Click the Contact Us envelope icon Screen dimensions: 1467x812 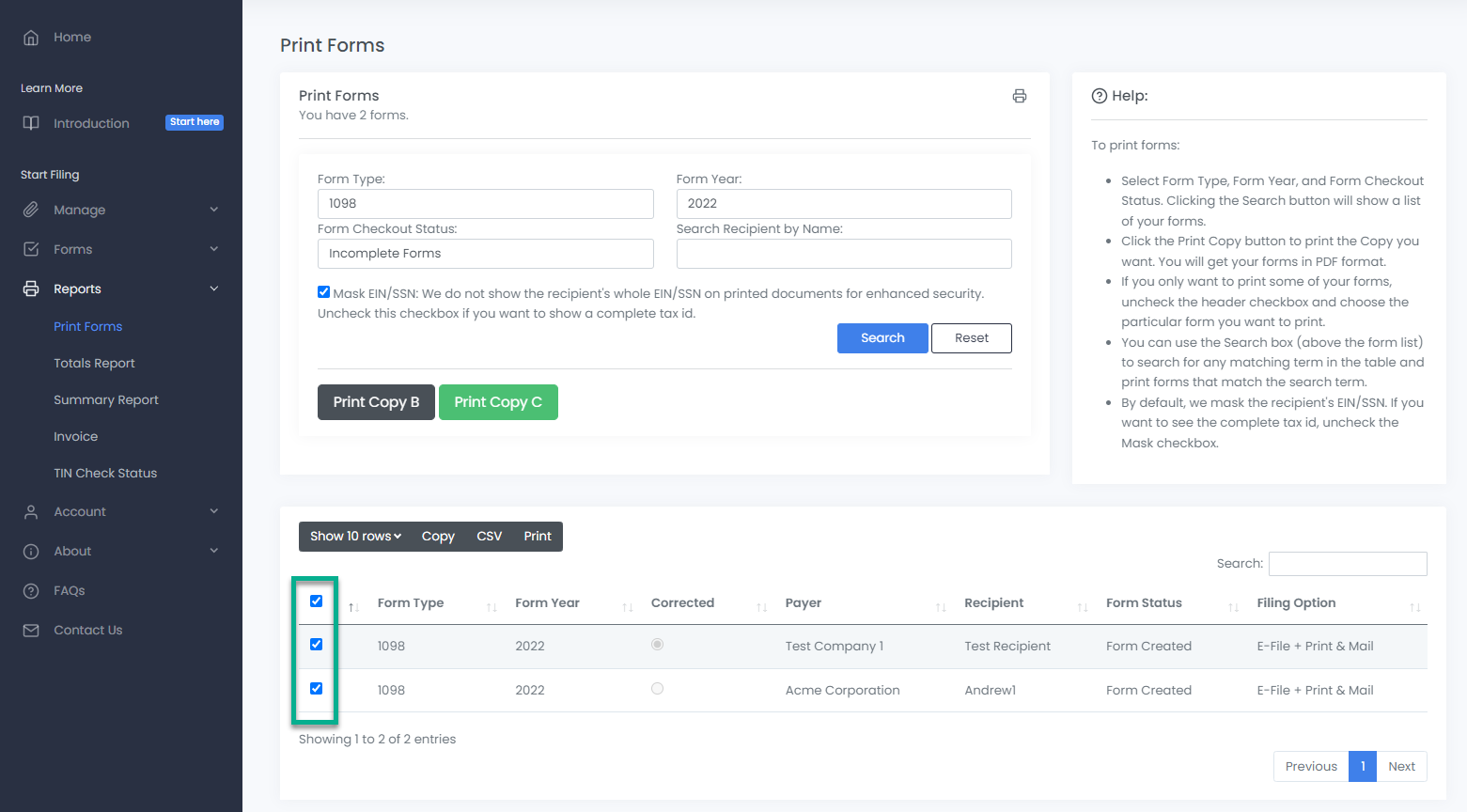point(31,631)
